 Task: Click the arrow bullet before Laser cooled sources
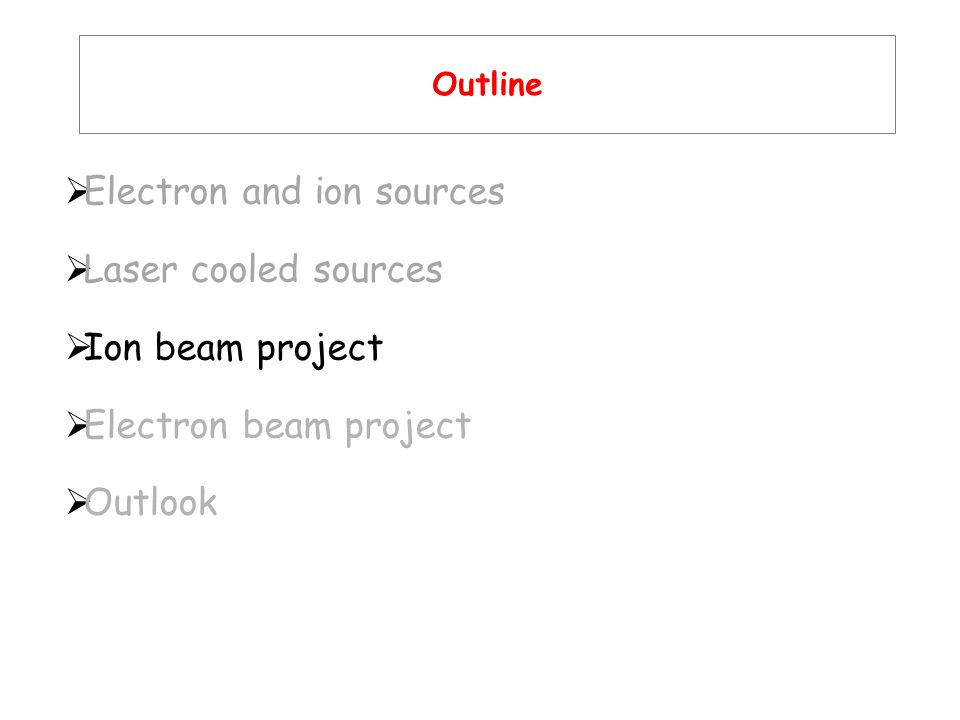[x=77, y=269]
